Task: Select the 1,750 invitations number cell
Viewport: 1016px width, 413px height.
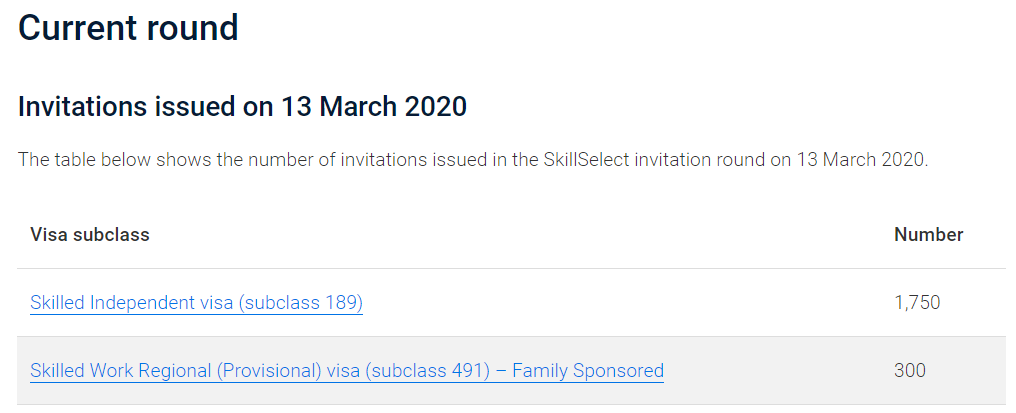Action: coord(917,303)
